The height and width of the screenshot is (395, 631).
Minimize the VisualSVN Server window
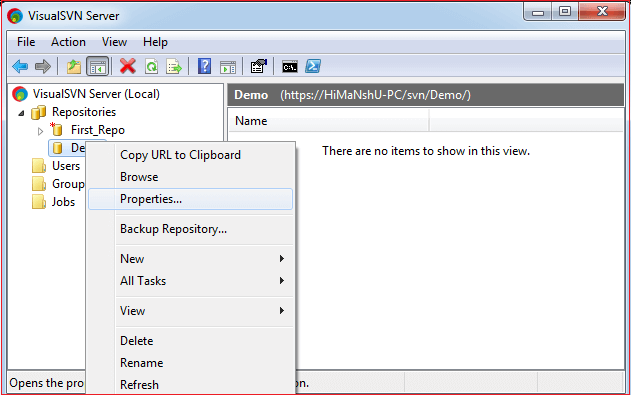(x=538, y=12)
